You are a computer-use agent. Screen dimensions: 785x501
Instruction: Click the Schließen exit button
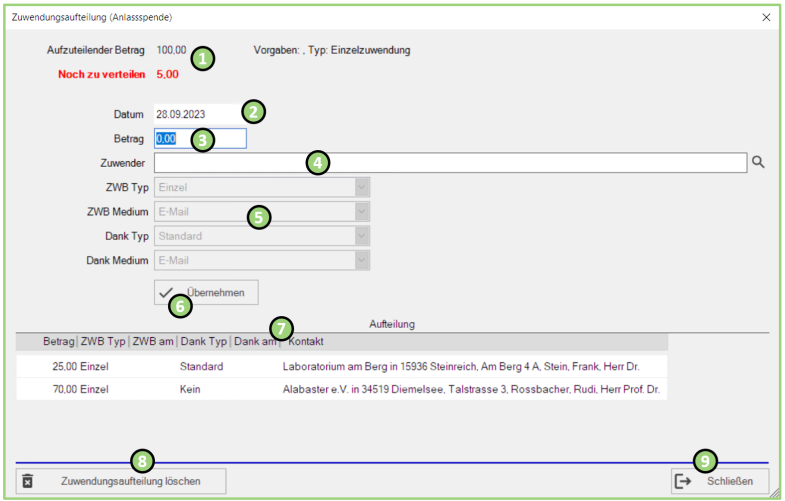tap(720, 481)
